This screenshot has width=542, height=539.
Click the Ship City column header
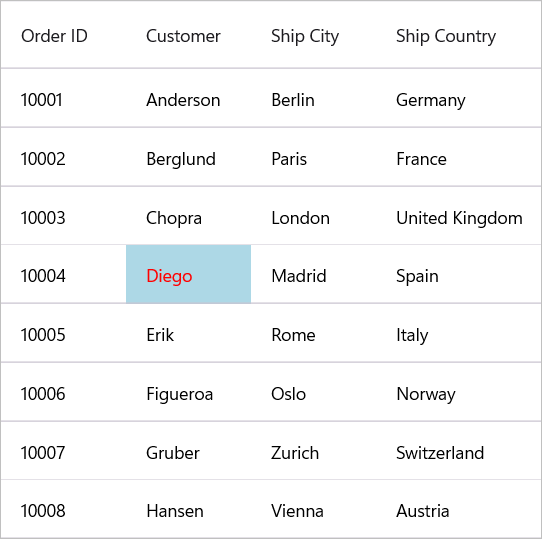pos(313,35)
